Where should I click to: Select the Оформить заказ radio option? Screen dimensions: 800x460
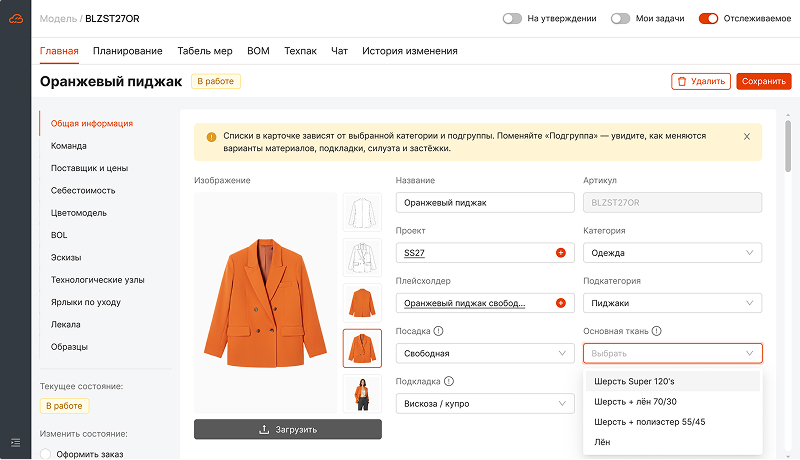pos(45,454)
